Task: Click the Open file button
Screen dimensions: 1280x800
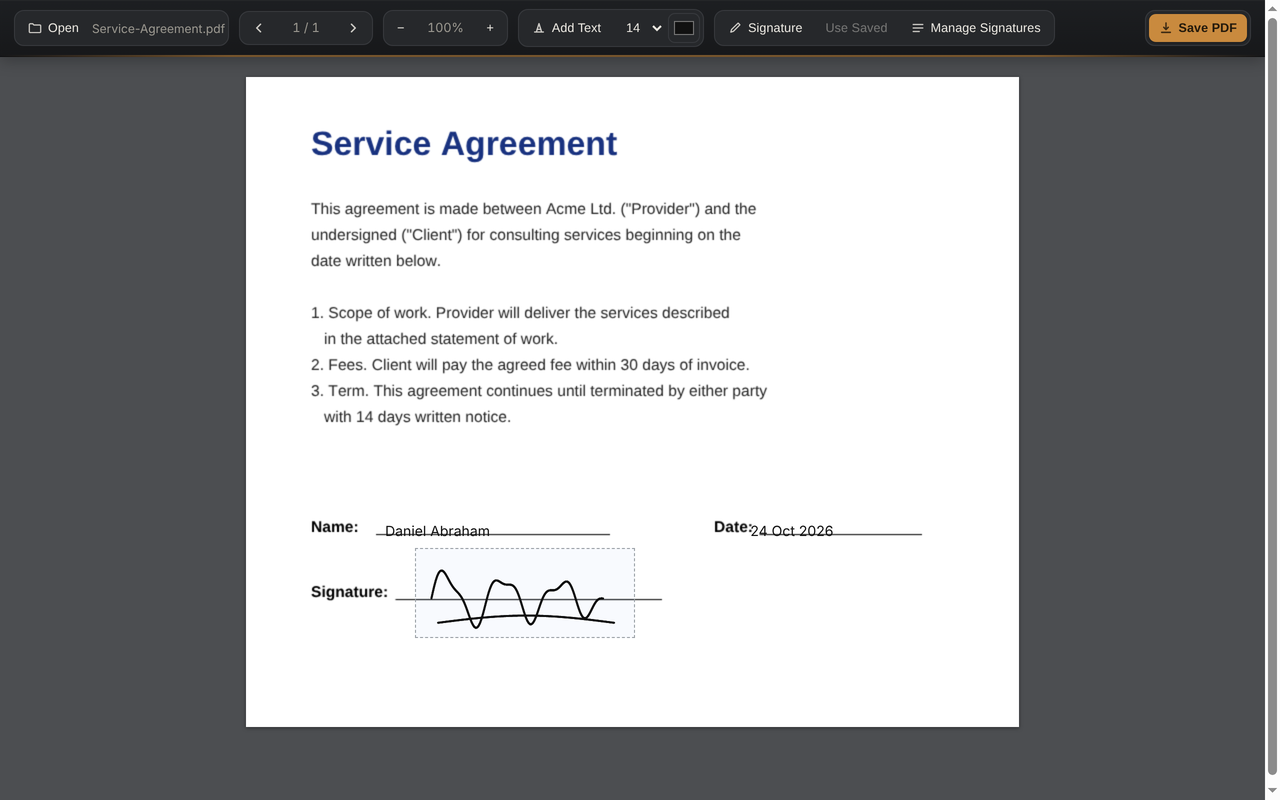Action: [54, 28]
